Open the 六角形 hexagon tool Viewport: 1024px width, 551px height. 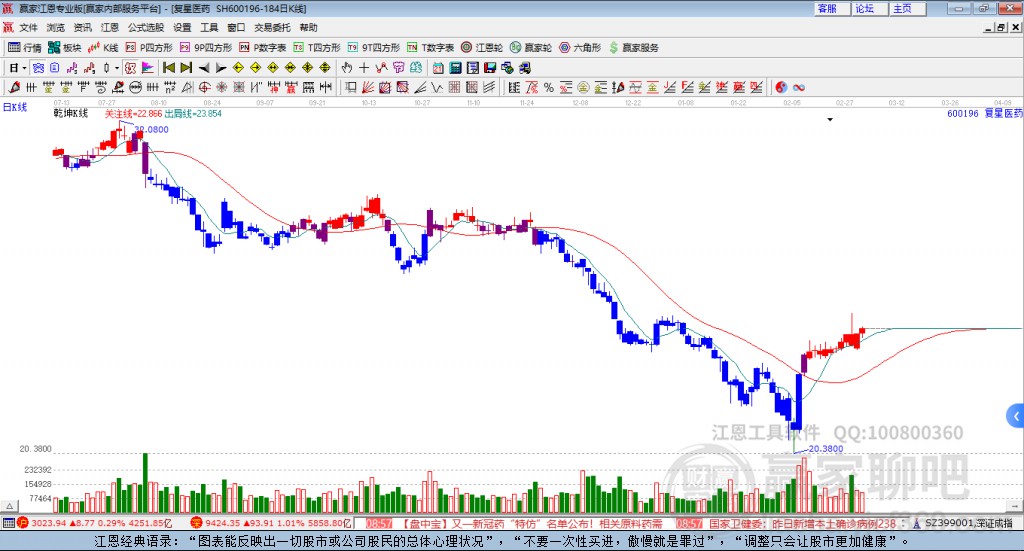pos(580,48)
